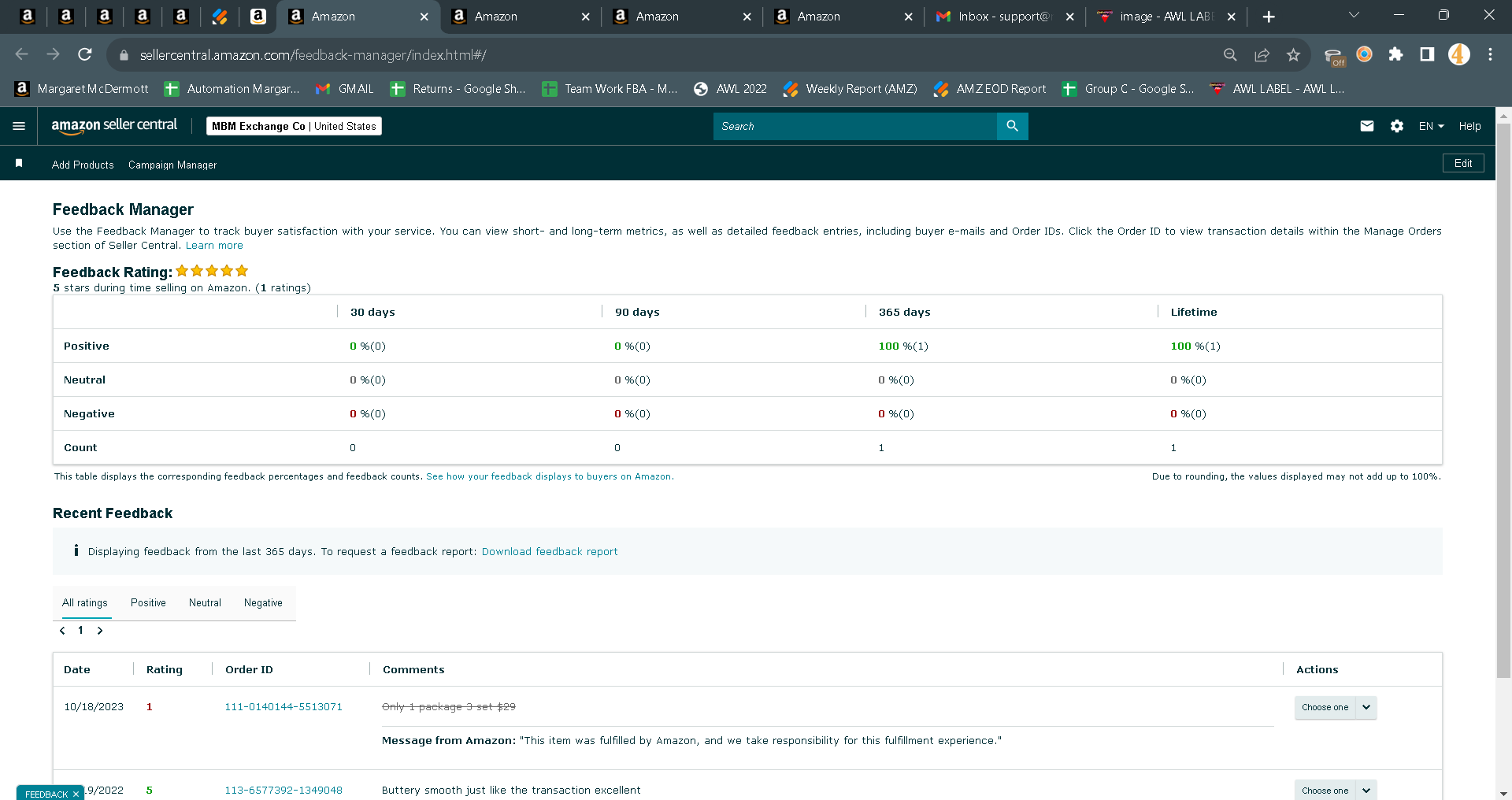
Task: Open the Team Work FBA bookmark
Action: 610,89
